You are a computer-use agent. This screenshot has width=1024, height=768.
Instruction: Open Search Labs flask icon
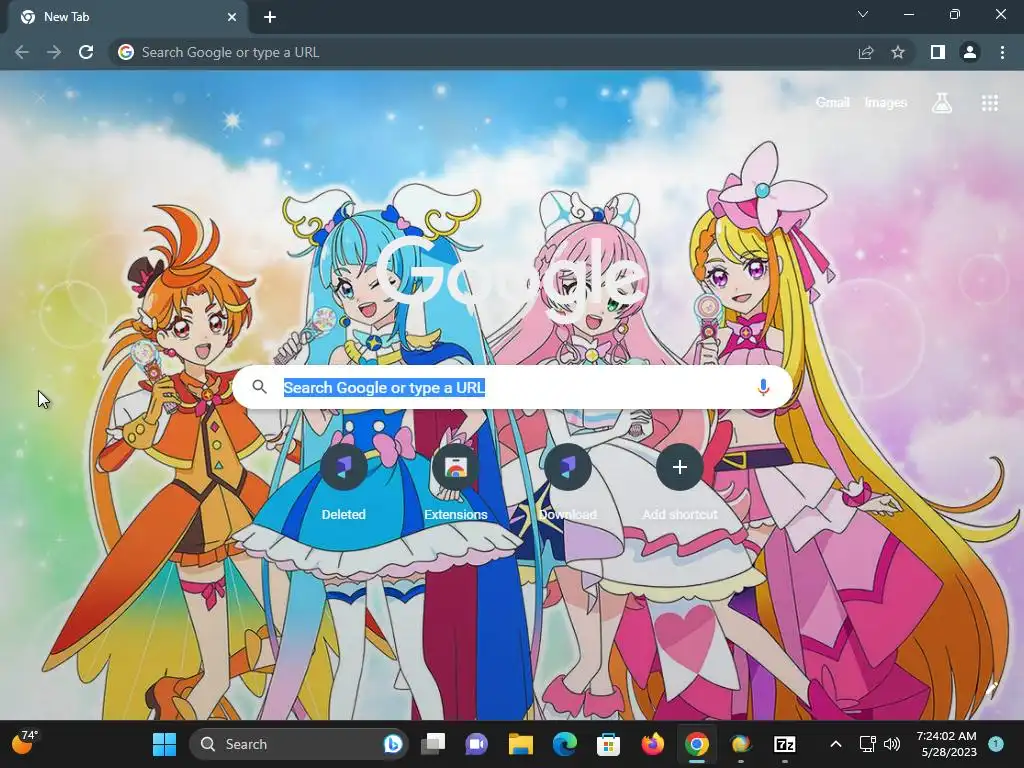pos(942,103)
